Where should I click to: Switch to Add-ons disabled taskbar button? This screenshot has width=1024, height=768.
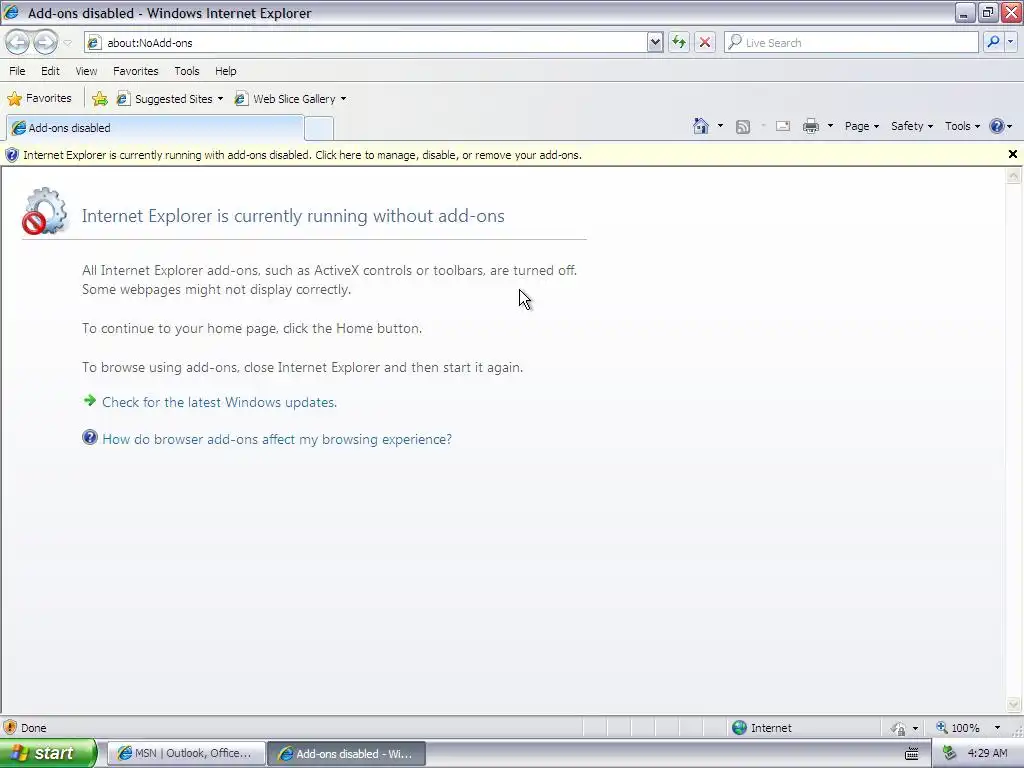347,754
